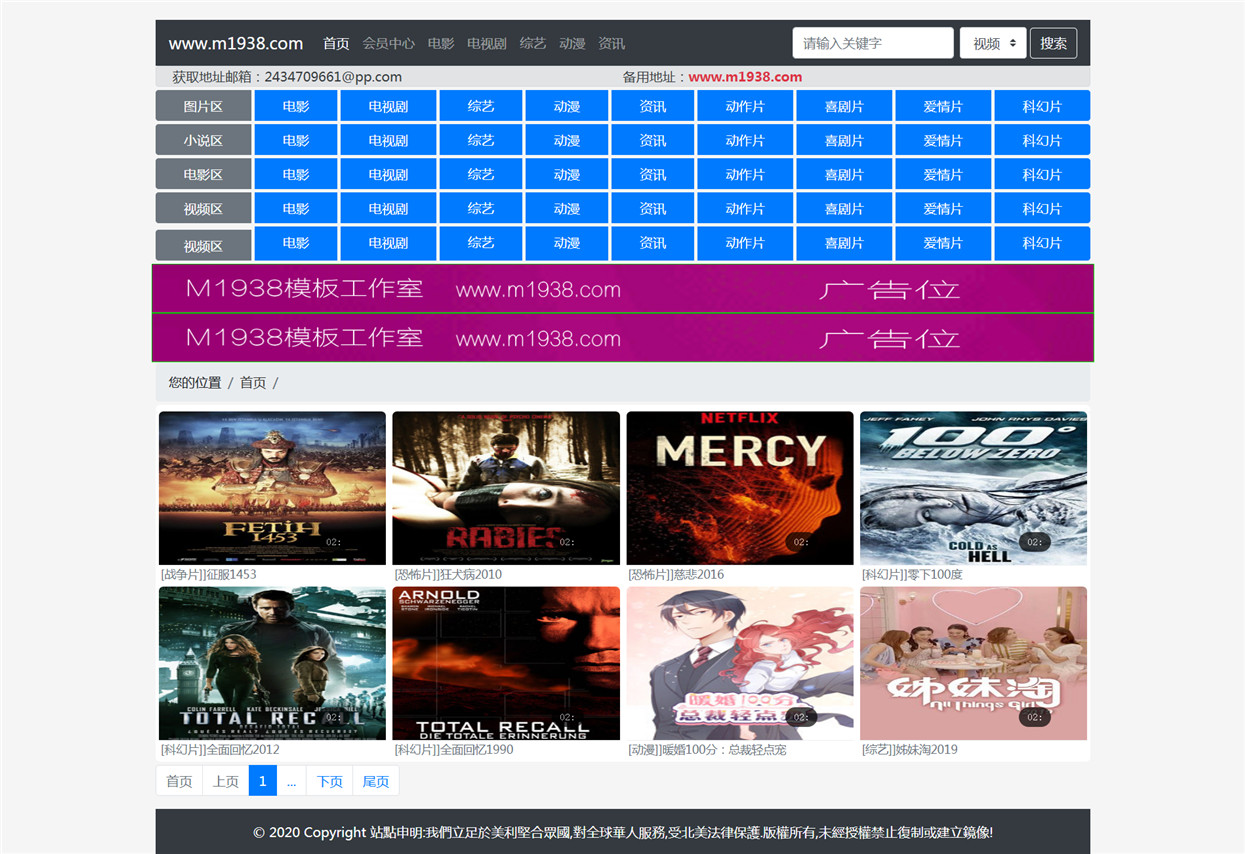1245x854 pixels.
Task: Click the backup address www.m1938.com link
Action: (x=745, y=77)
